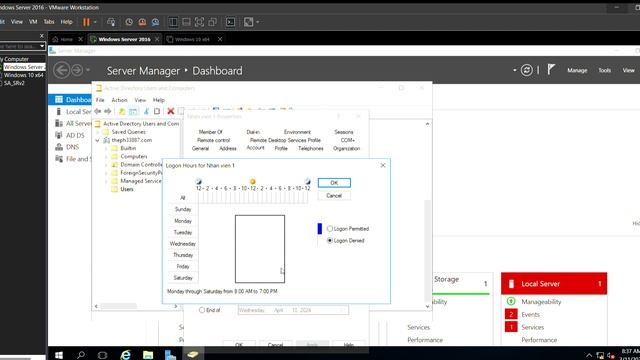The image size is (640, 360).
Task: Click the ADUC tree horizontal scrollbar thumb
Action: tap(118, 306)
